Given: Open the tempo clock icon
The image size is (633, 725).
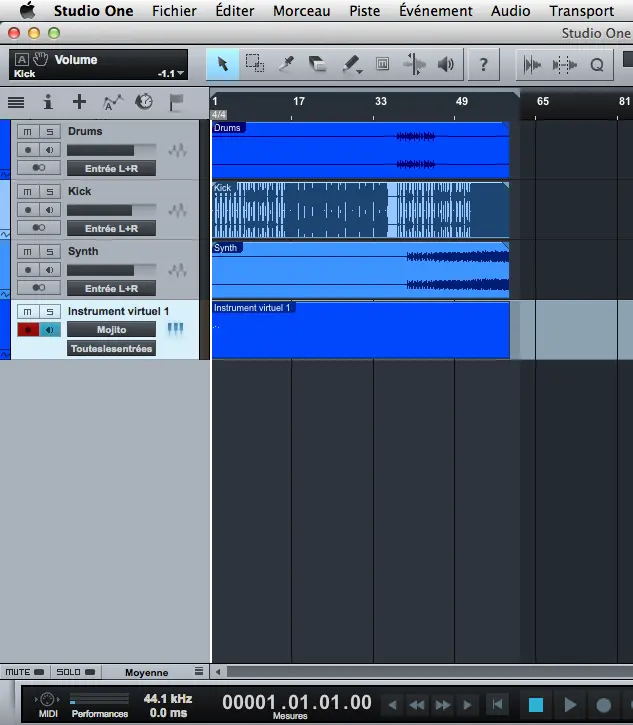Looking at the screenshot, I should [x=144, y=102].
